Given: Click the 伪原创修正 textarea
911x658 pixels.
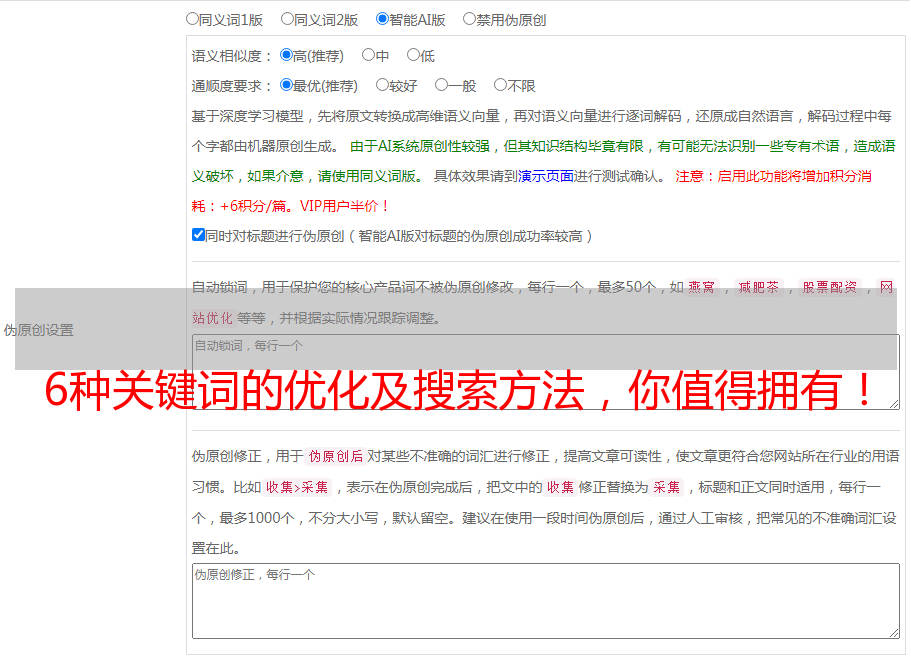Looking at the screenshot, I should (546, 601).
